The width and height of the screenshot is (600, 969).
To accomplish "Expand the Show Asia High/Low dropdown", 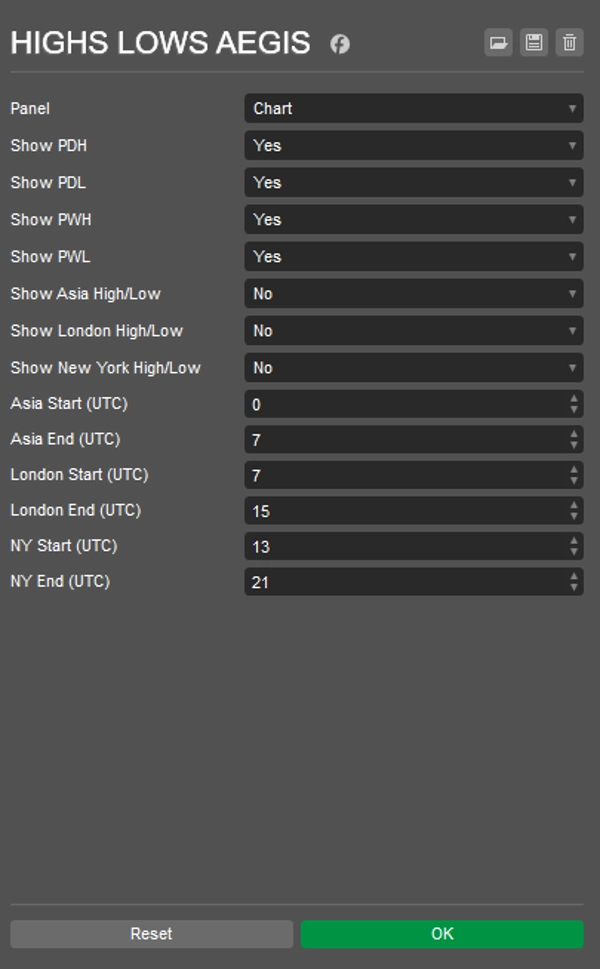I will coord(413,294).
